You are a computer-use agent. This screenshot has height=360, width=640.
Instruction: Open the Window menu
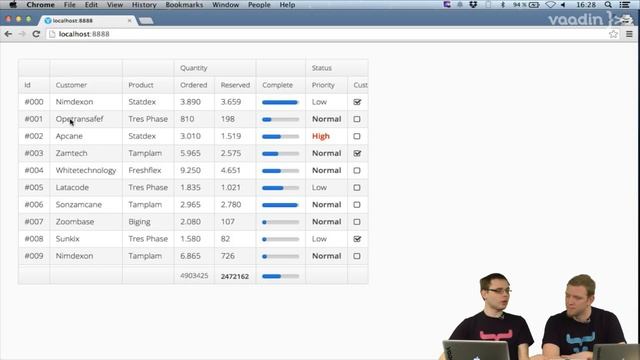[225, 5]
